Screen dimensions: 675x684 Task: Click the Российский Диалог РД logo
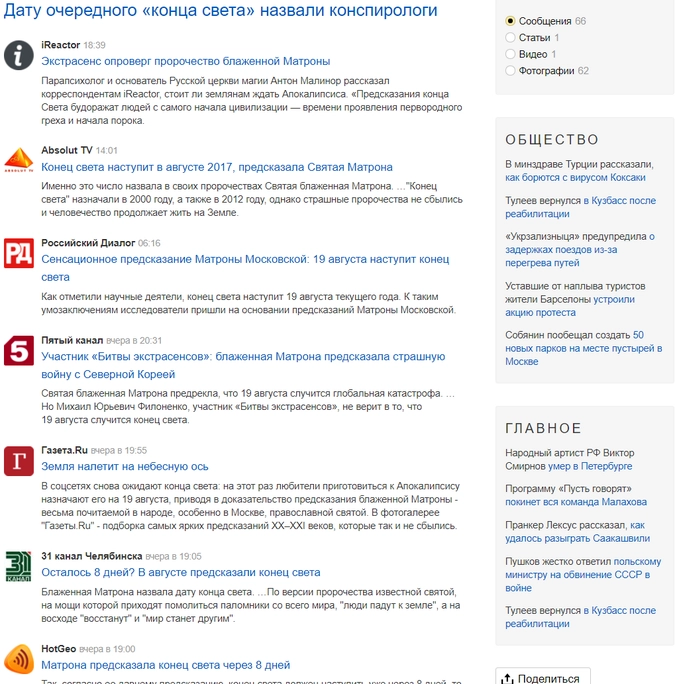point(19,253)
